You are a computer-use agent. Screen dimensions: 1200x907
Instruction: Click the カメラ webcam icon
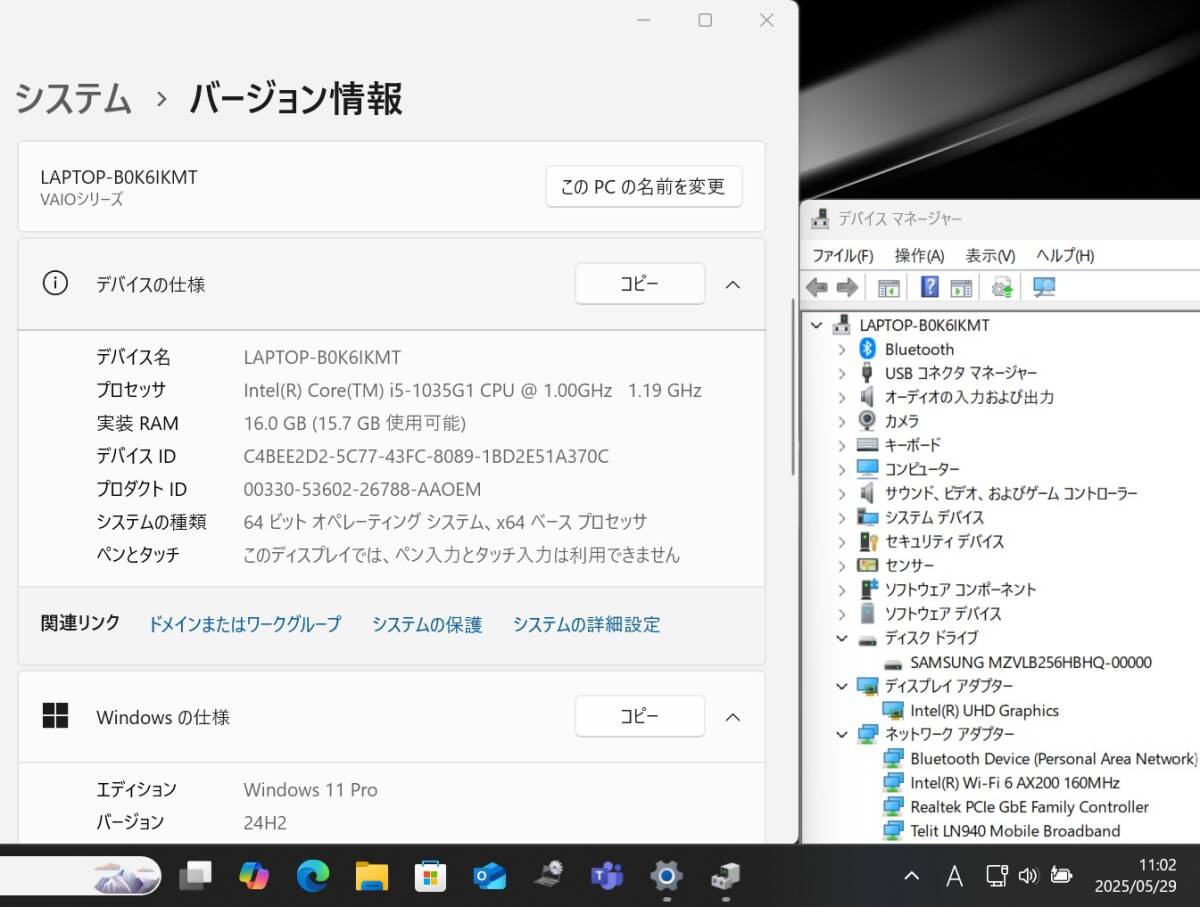867,421
